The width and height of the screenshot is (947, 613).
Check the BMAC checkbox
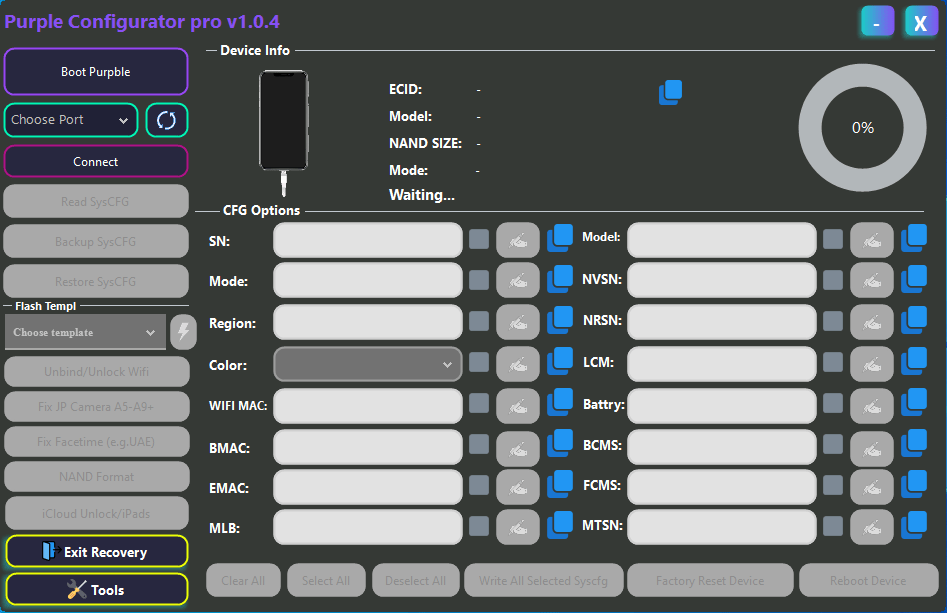(x=478, y=447)
